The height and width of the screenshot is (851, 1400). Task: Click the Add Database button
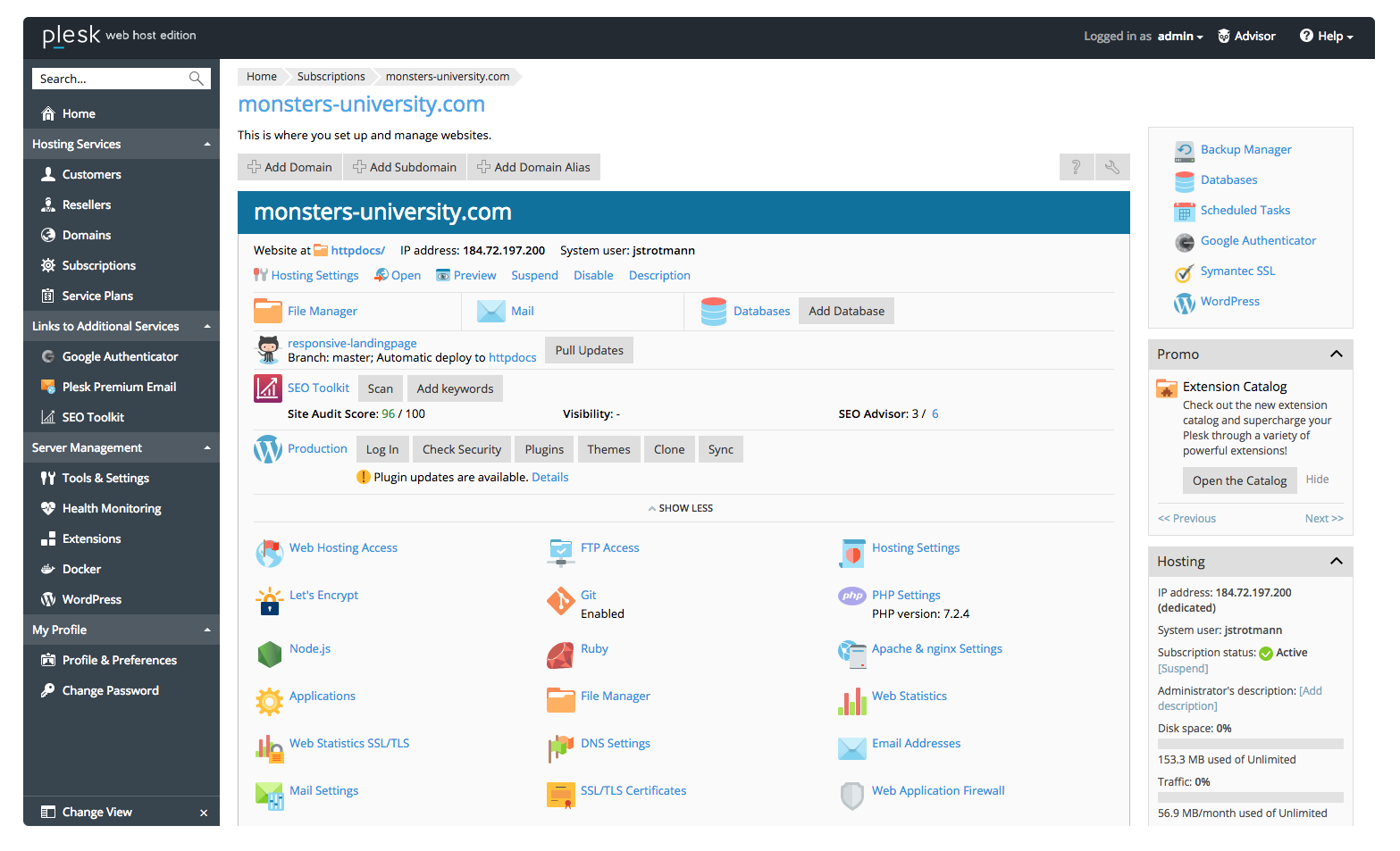pos(847,311)
